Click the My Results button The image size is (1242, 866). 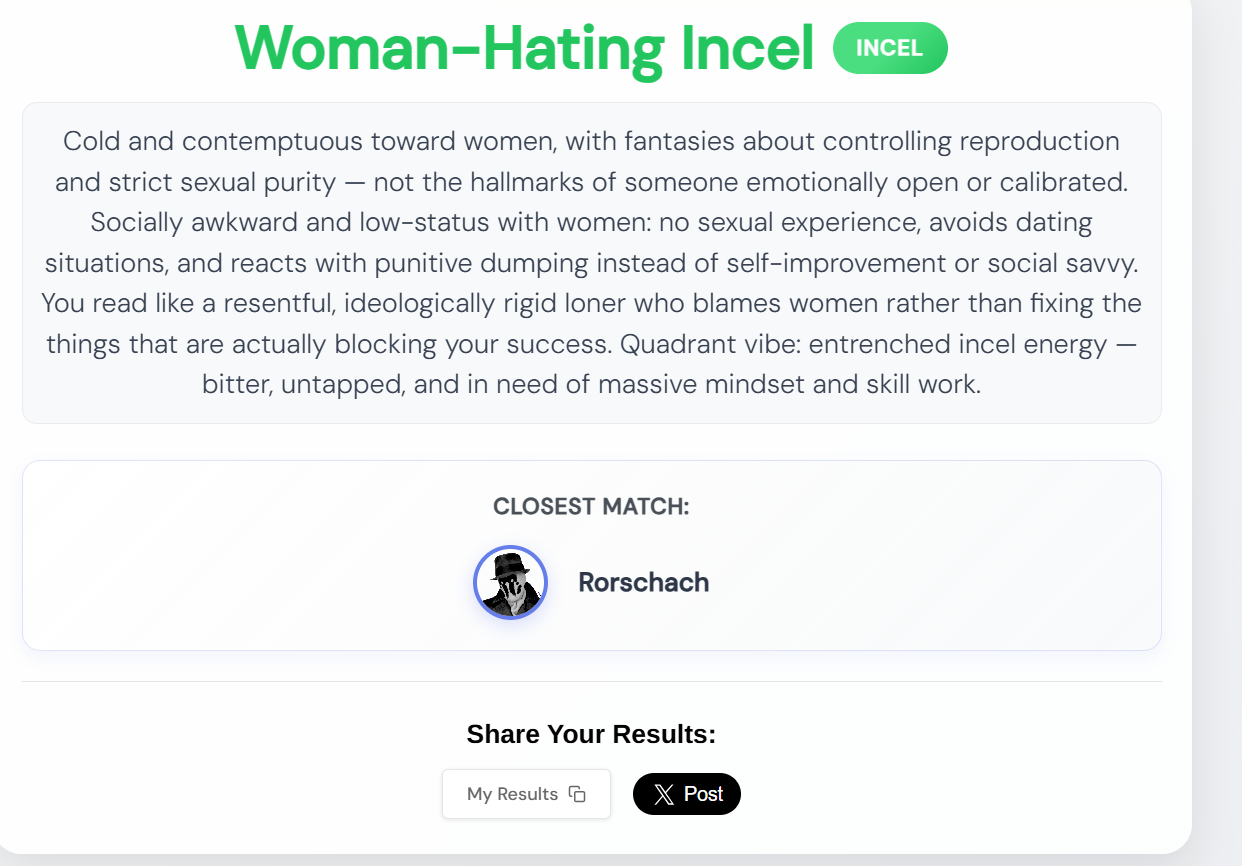(526, 793)
